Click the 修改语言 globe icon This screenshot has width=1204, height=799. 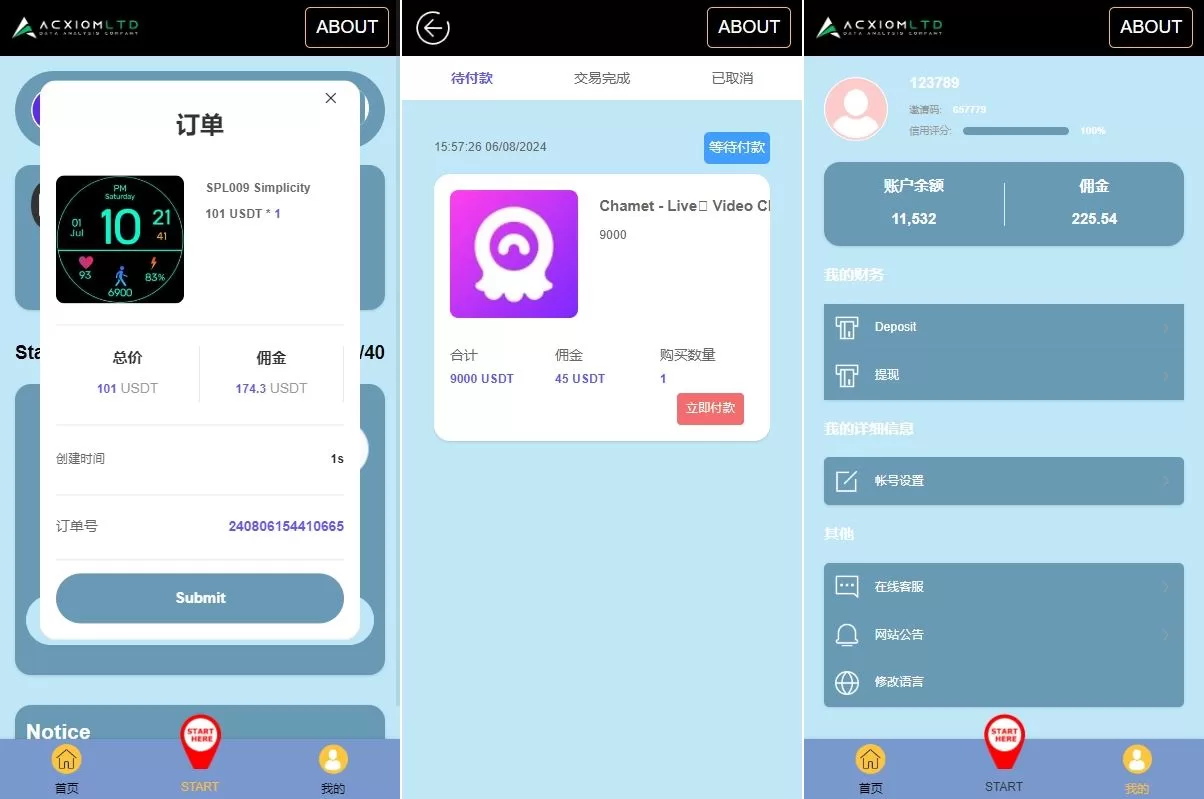click(847, 682)
